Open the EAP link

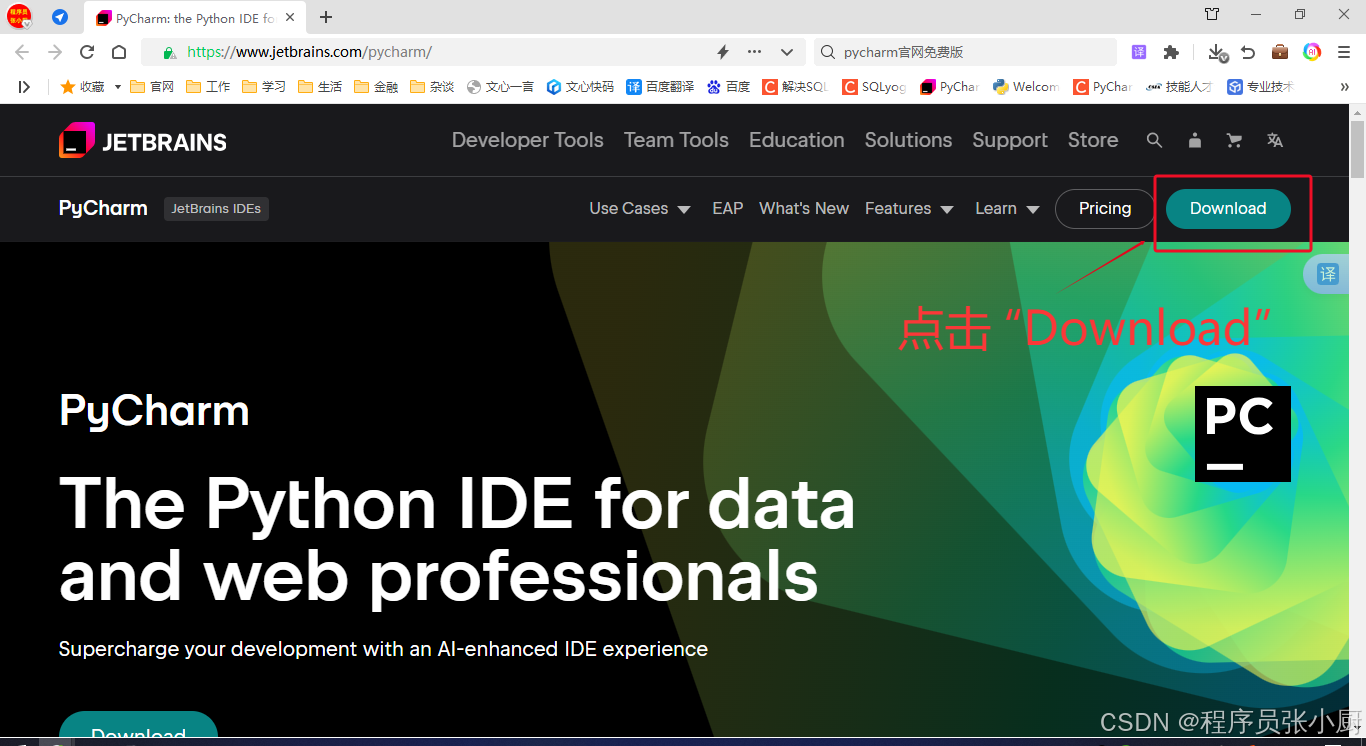click(728, 209)
